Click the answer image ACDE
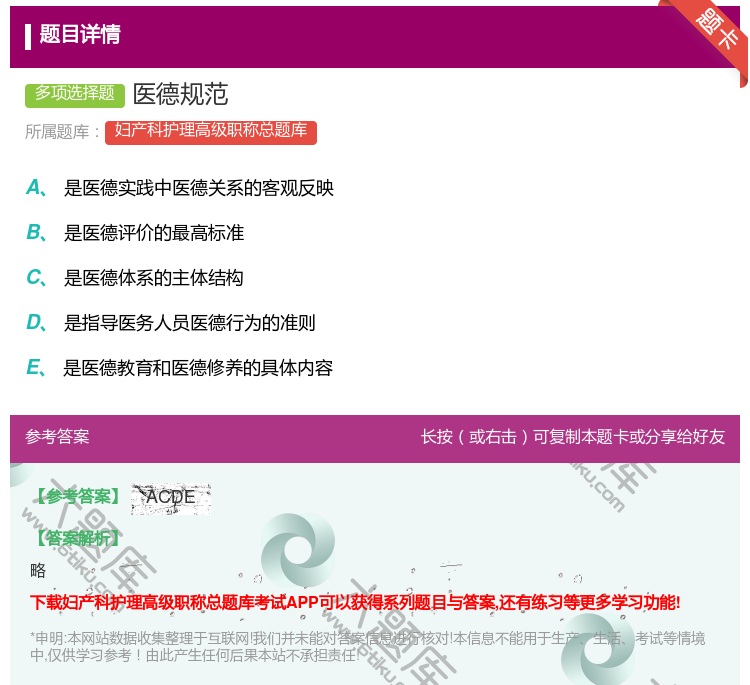The image size is (750, 685). (171, 499)
